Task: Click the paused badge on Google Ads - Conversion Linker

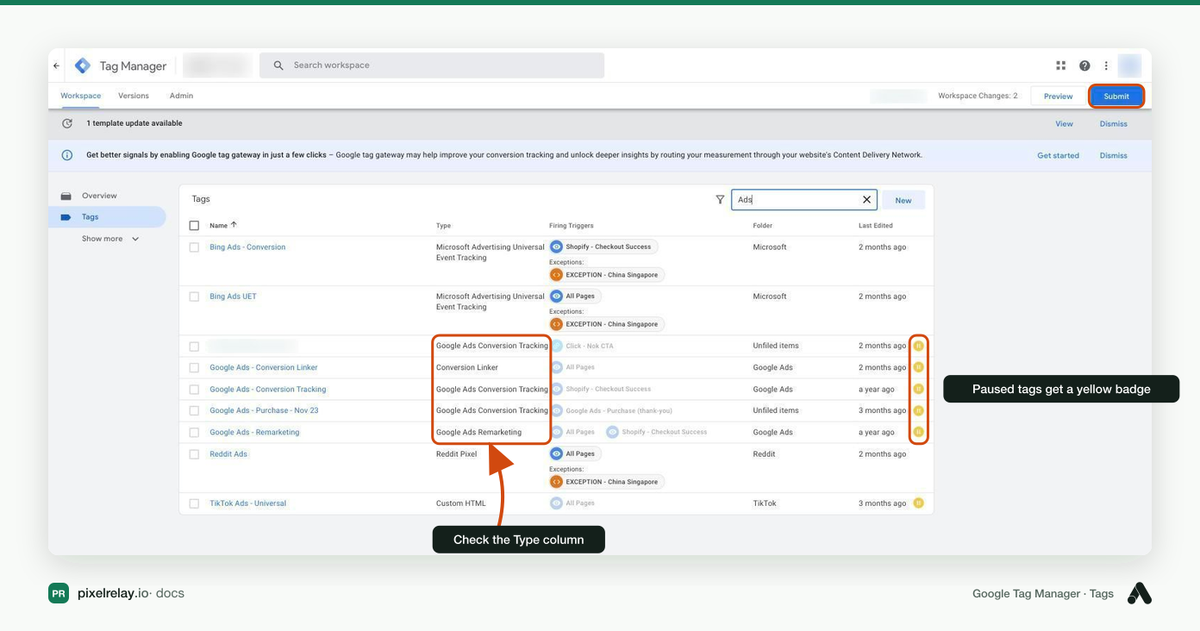Action: tap(919, 367)
